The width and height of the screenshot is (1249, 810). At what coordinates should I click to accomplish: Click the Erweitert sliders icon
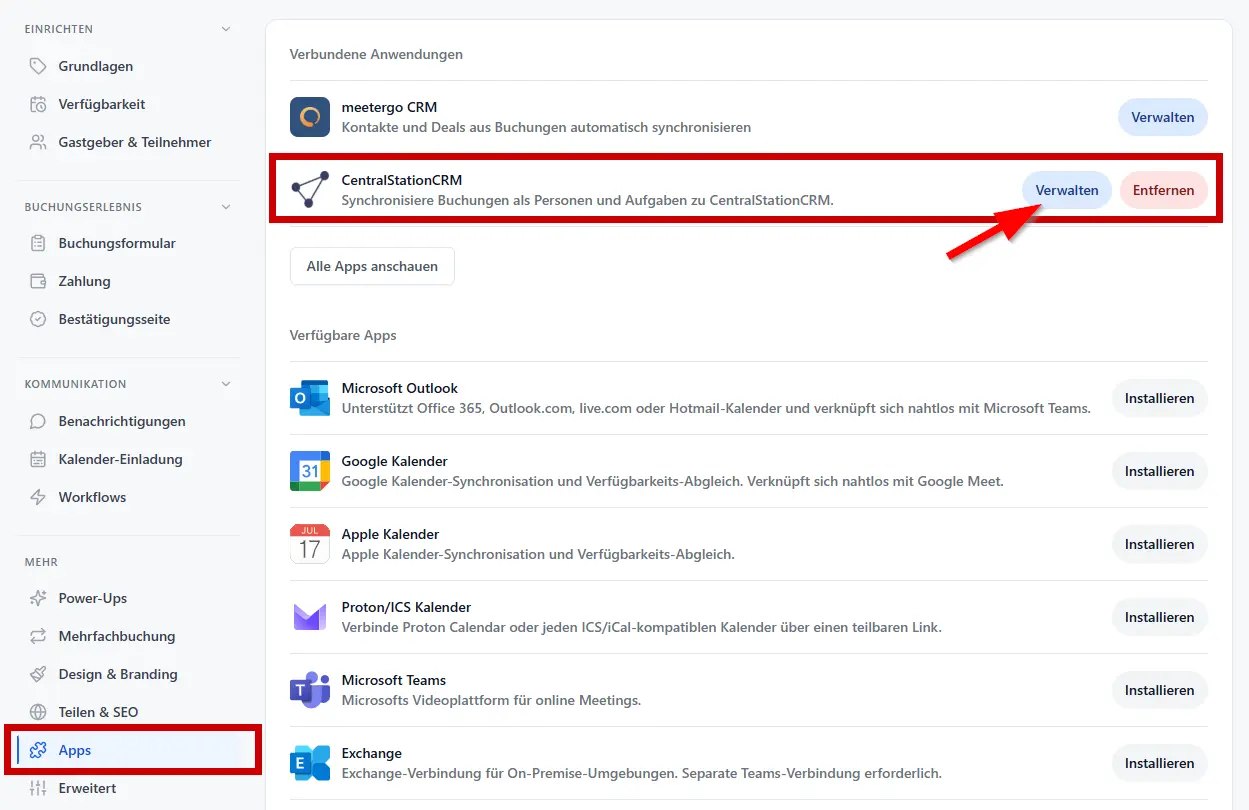[x=38, y=788]
